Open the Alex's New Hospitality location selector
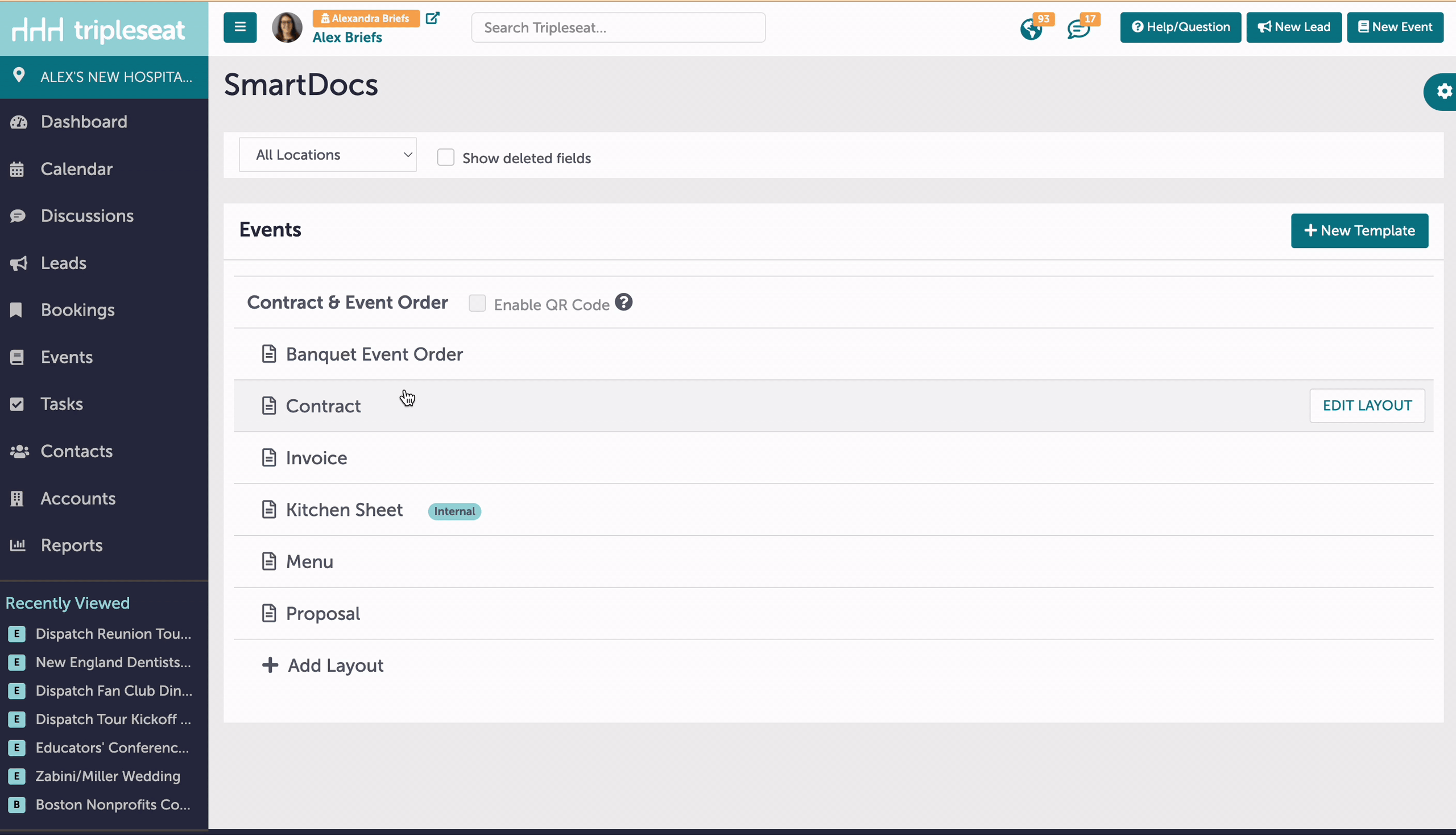Screen dimensions: 1456x835 point(105,77)
